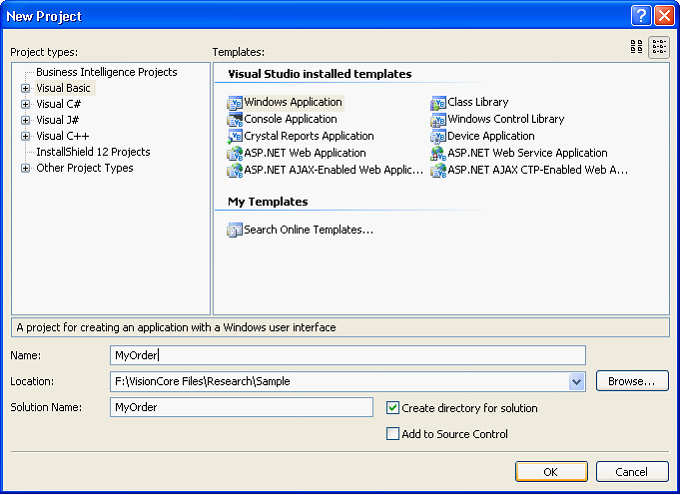Click the Cancel button

pos(632,472)
